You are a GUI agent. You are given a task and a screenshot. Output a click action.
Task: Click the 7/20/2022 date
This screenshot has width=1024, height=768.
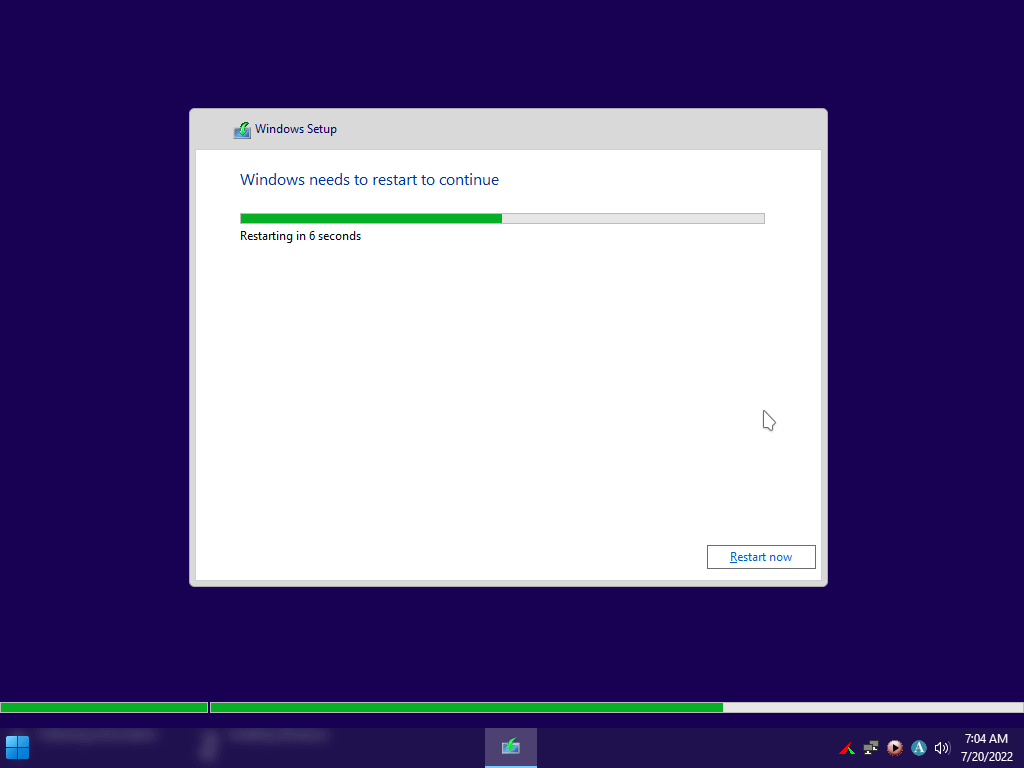tap(986, 757)
